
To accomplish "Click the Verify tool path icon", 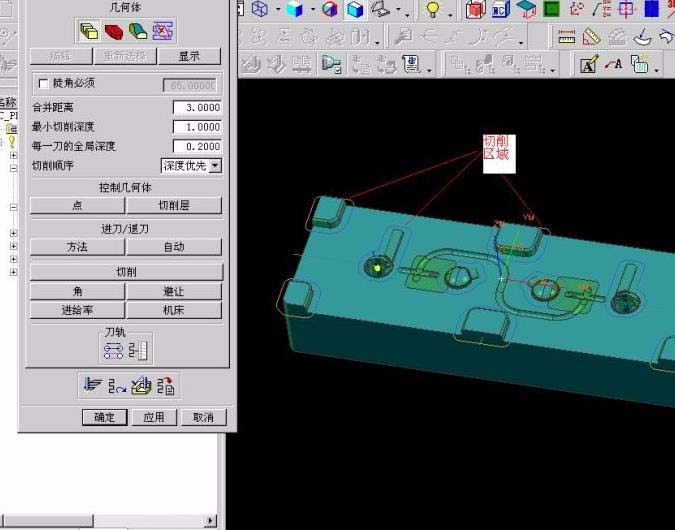I will click(140, 385).
